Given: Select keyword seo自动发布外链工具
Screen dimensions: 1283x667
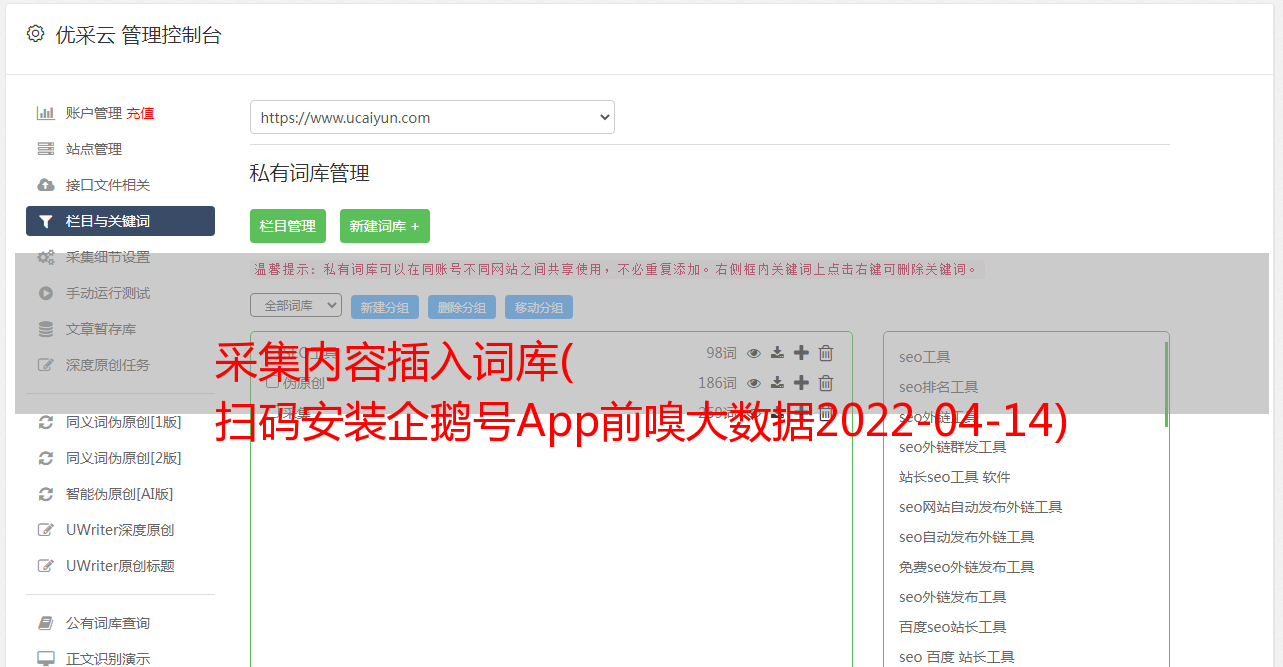Looking at the screenshot, I should (966, 537).
